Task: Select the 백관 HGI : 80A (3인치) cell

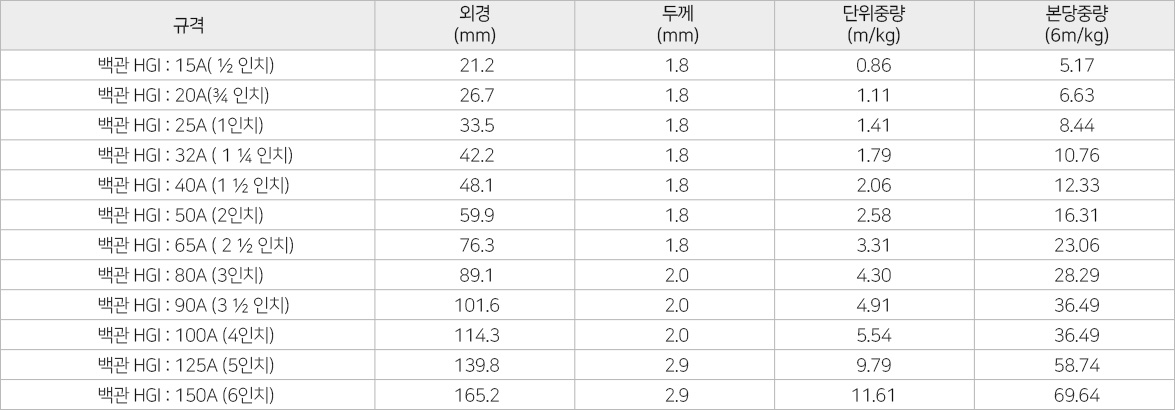Action: 187,275
